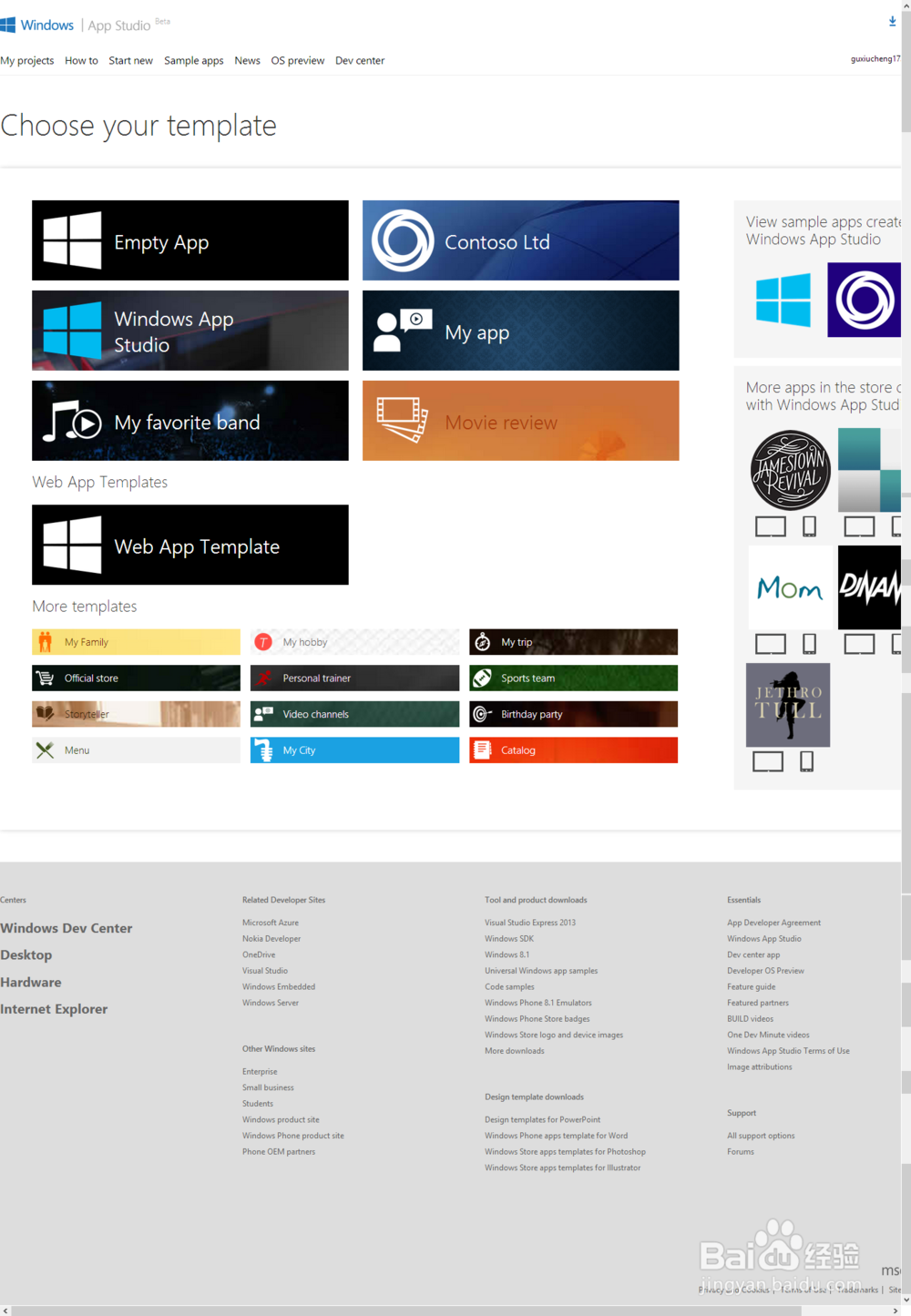Click the Video channels icon

coord(263,714)
